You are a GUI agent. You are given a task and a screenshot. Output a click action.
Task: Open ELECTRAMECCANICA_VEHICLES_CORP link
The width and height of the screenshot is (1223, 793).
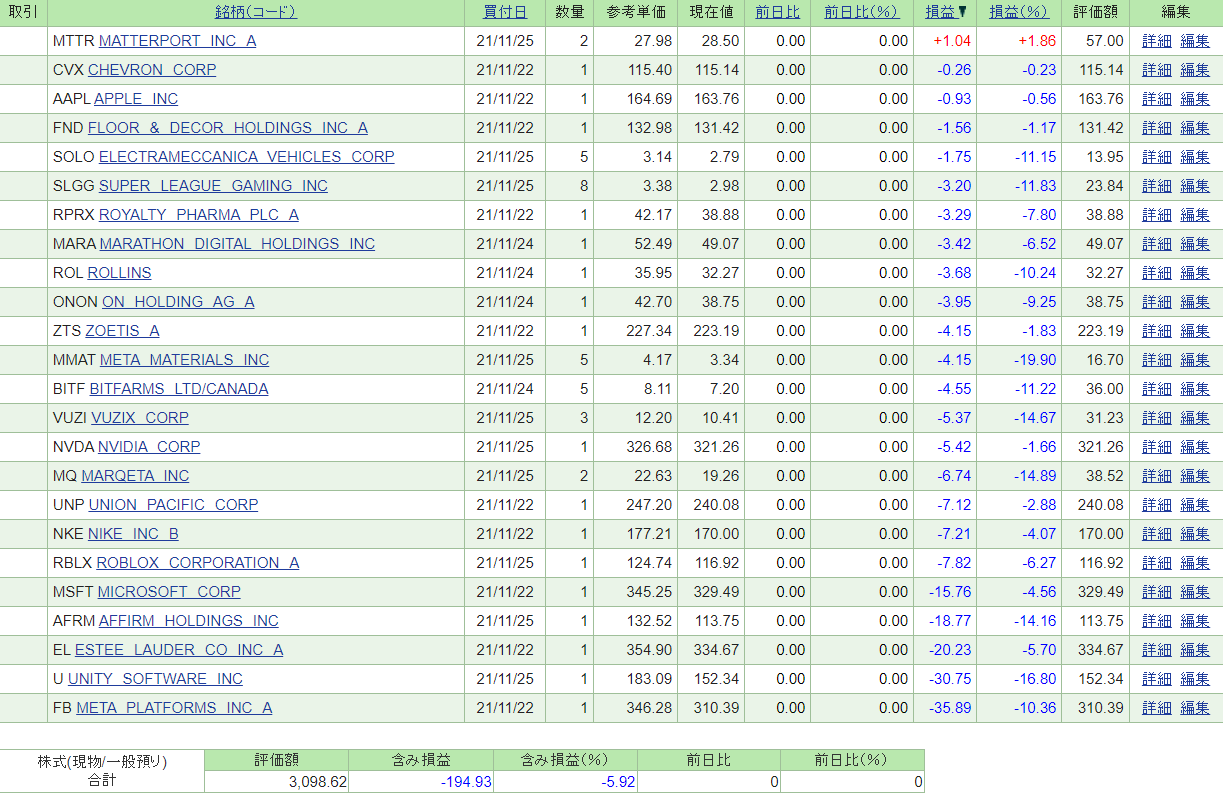point(247,157)
